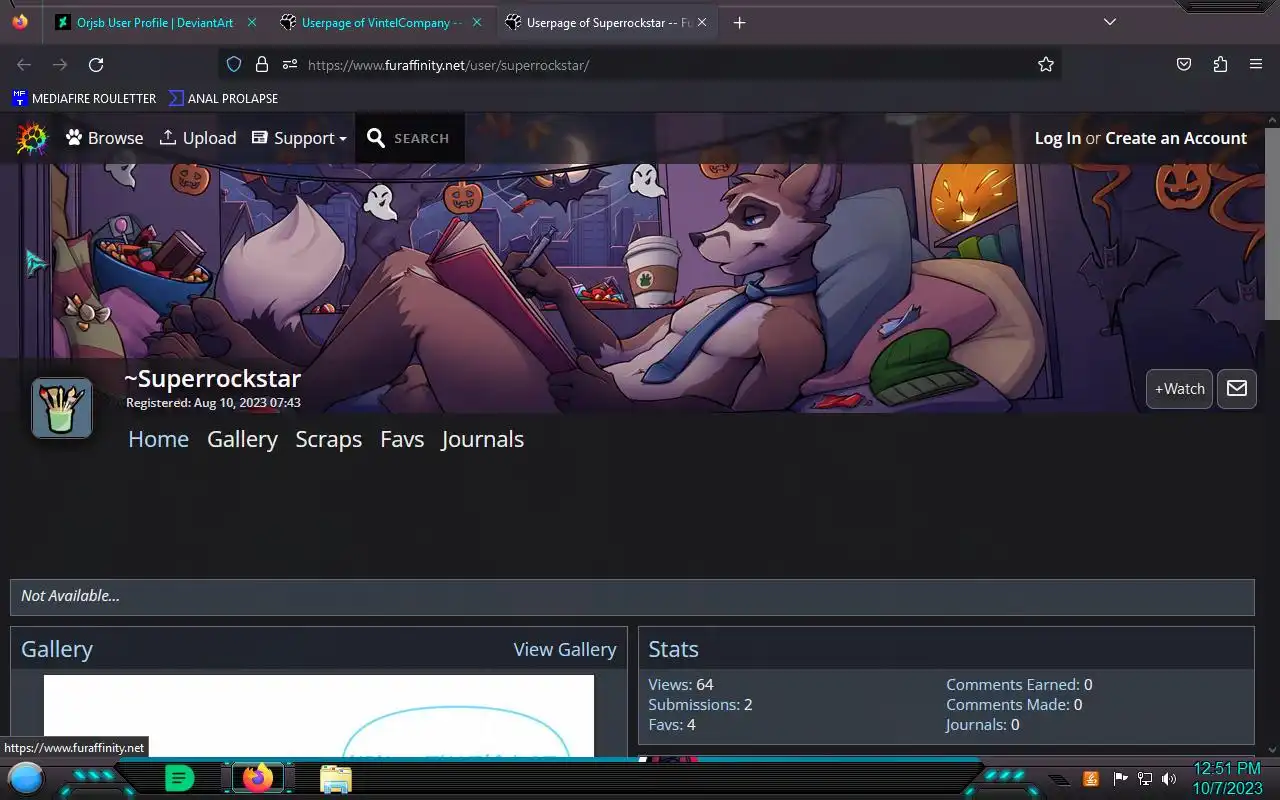Click the Submissions: 2 stat
This screenshot has width=1280, height=800.
700,705
